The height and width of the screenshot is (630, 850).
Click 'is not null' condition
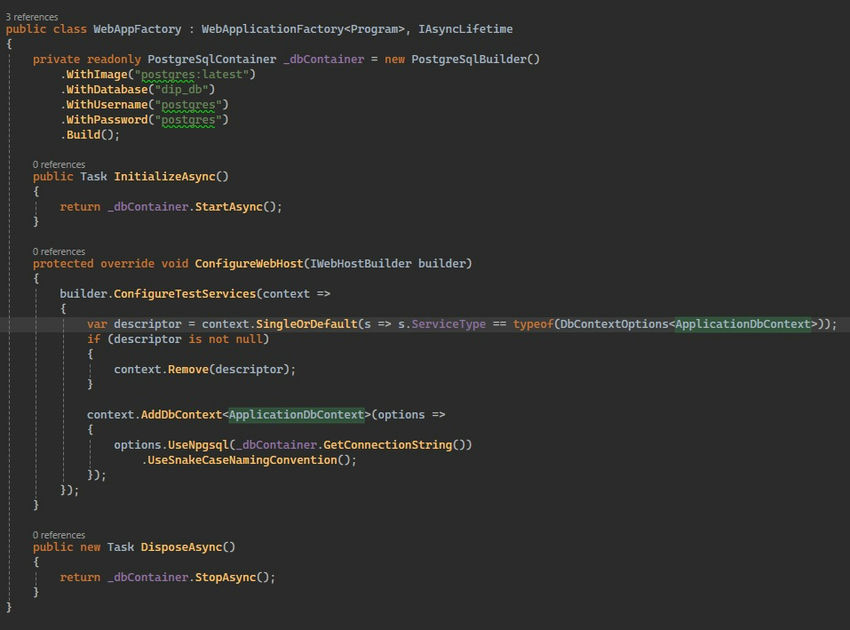(x=226, y=339)
